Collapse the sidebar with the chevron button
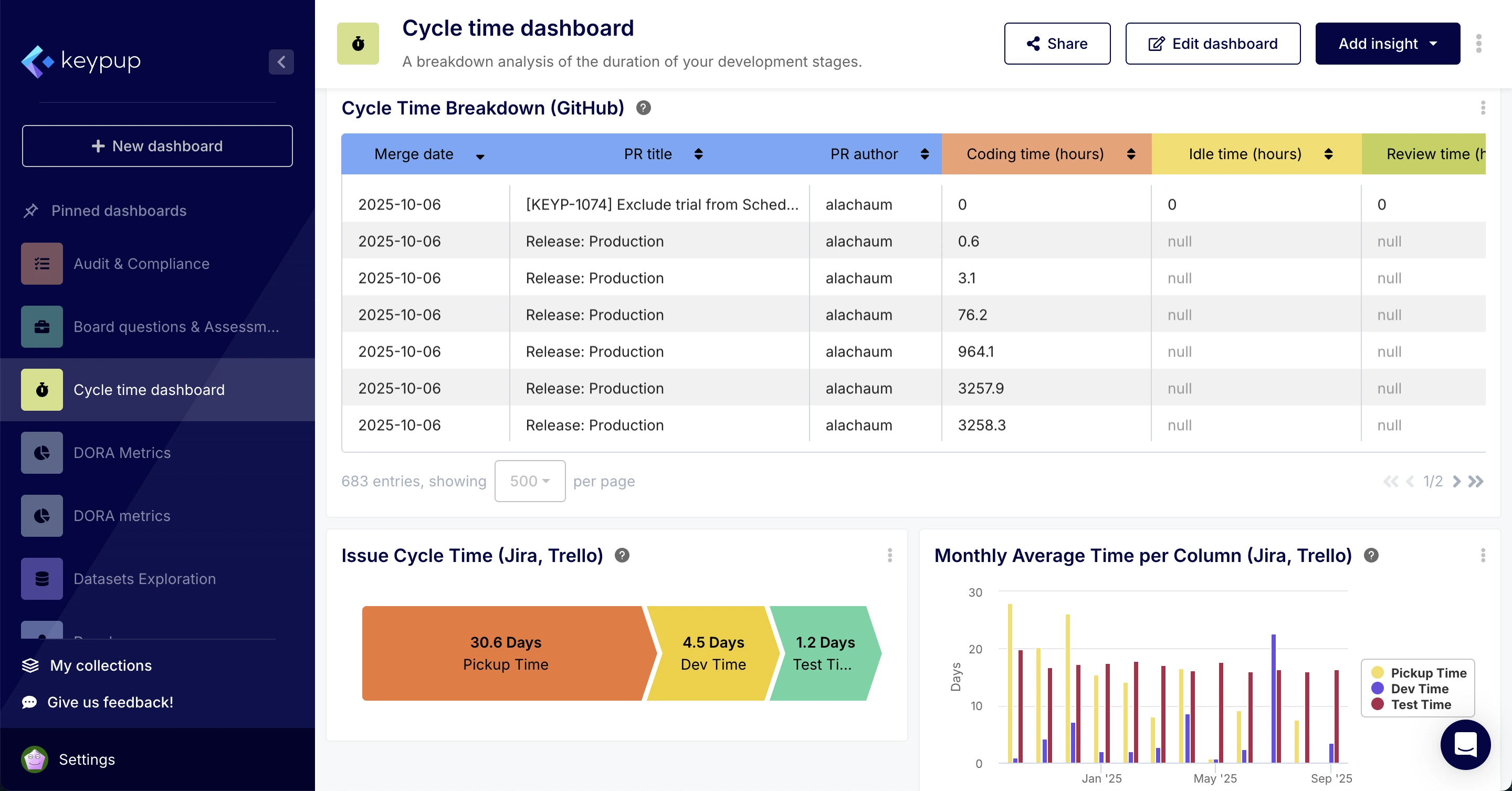 [x=281, y=61]
